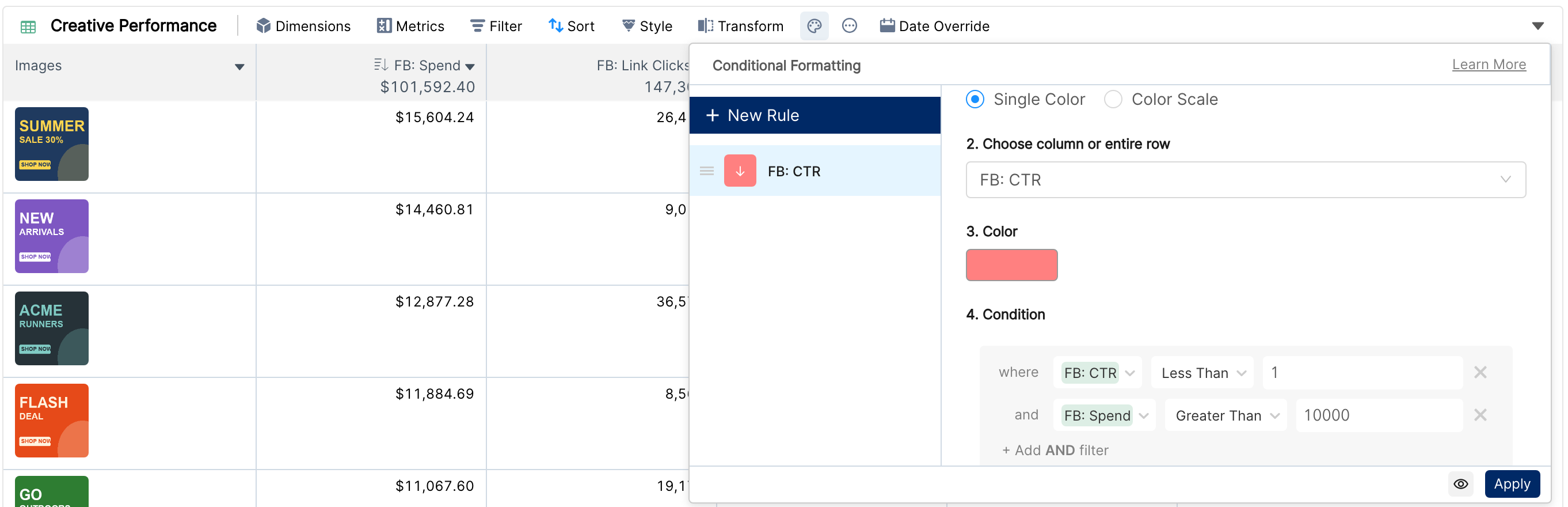Open the Transform options
Screen dimensions: 1568x507
740,26
